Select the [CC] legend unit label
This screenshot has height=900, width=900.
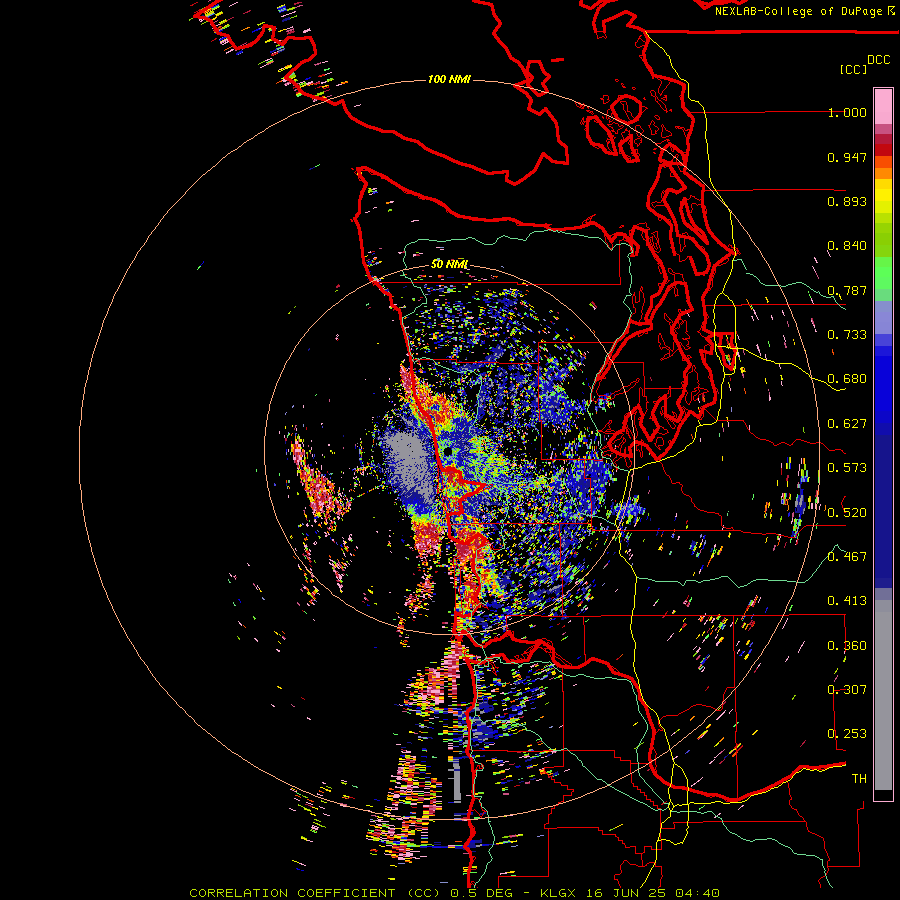(853, 69)
